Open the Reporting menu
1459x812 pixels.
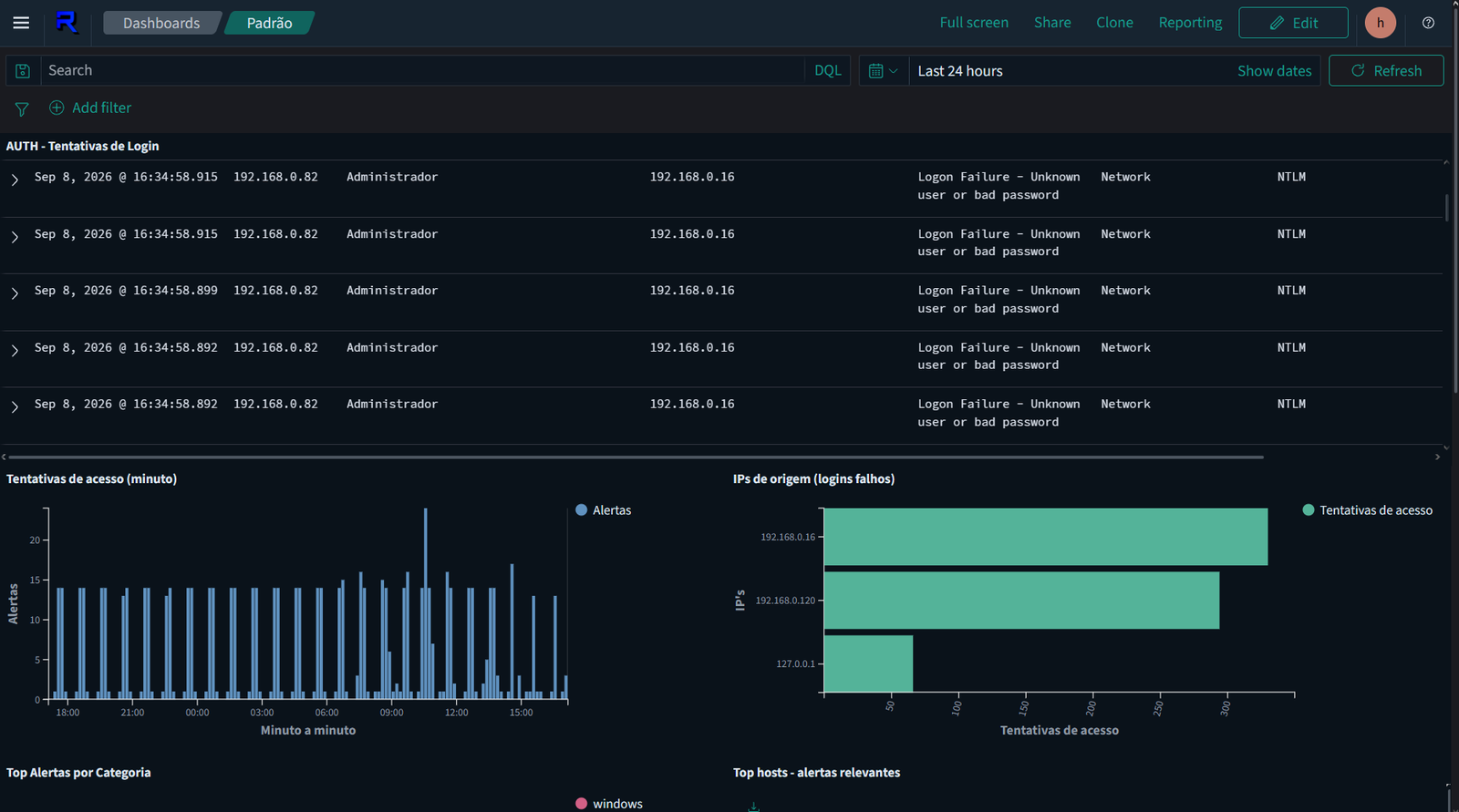(x=1190, y=23)
